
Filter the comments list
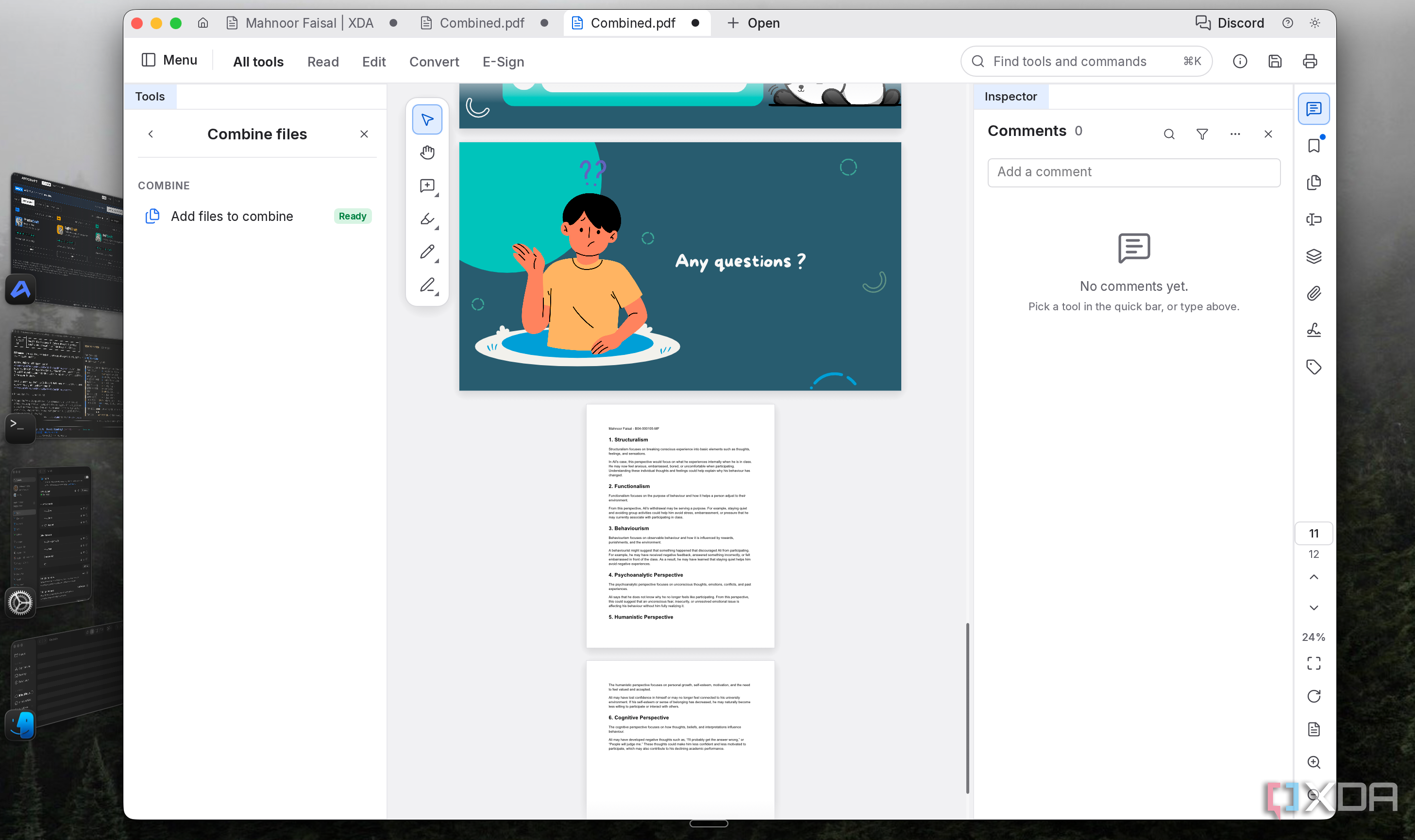(x=1202, y=134)
